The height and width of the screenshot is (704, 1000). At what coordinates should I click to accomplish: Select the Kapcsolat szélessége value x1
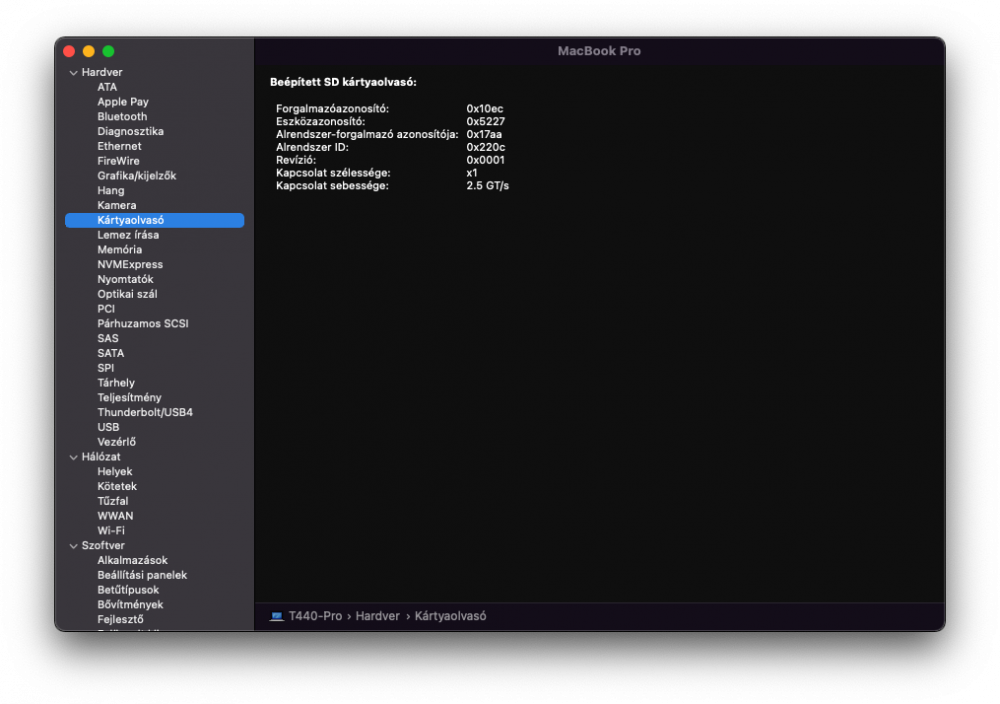click(x=471, y=173)
